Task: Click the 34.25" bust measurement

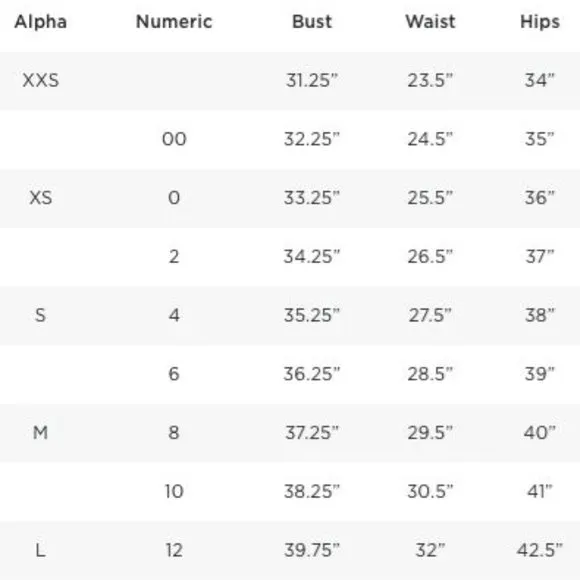Action: (312, 256)
